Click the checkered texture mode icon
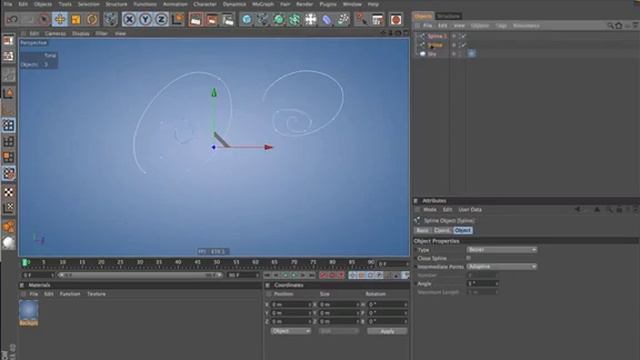This screenshot has height=360, width=640. [x=8, y=192]
